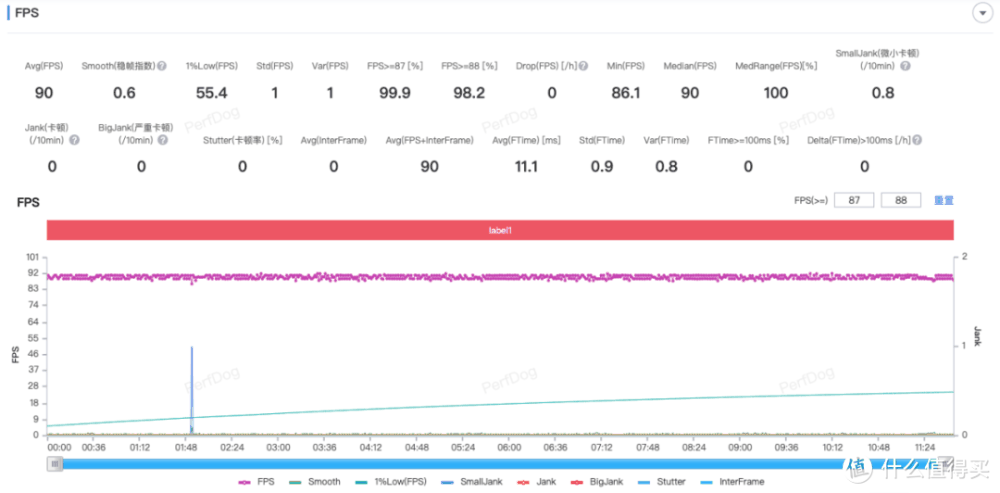Hide the Smooth series in legend

pyautogui.click(x=314, y=482)
